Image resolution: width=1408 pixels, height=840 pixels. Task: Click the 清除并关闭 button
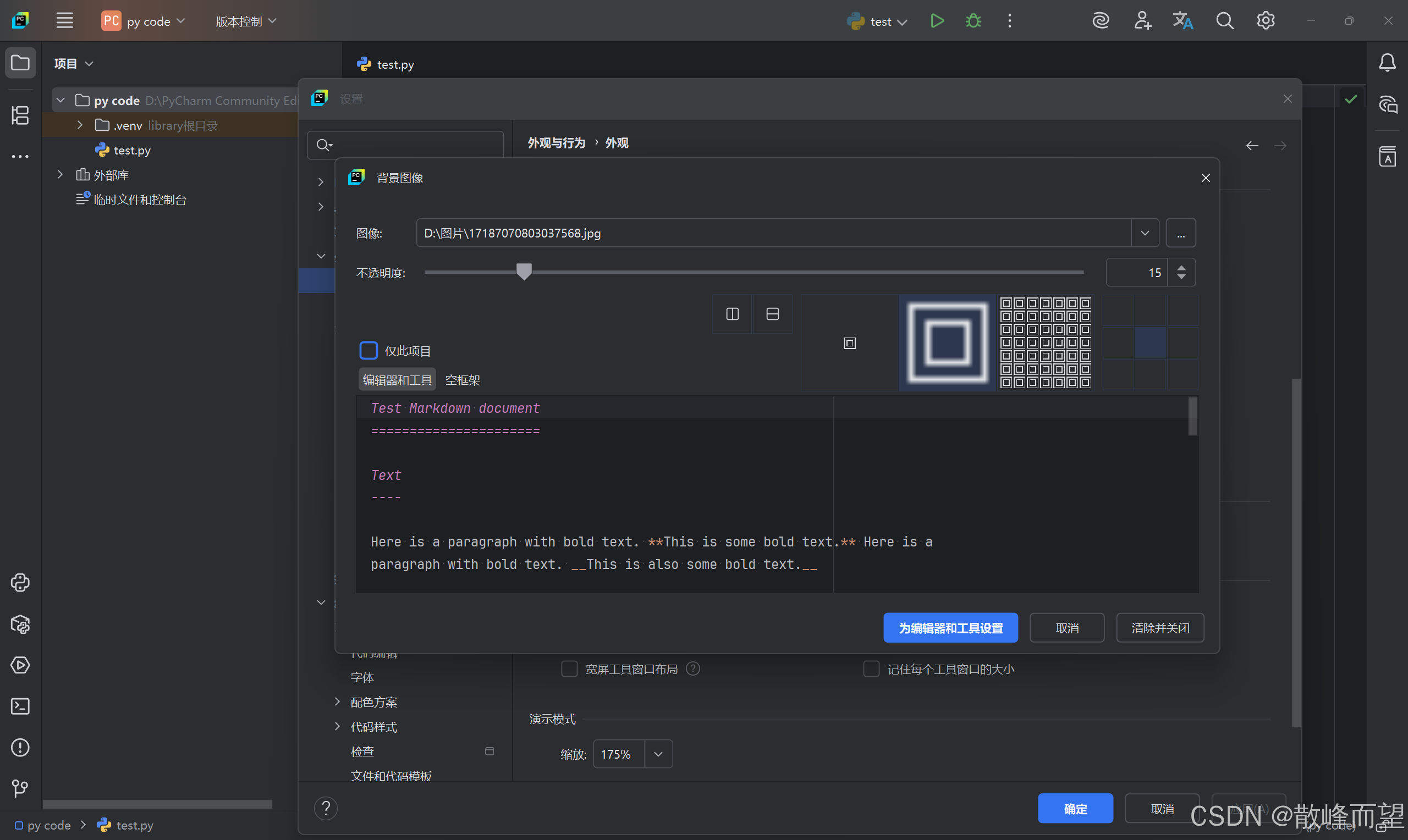[x=1159, y=628]
